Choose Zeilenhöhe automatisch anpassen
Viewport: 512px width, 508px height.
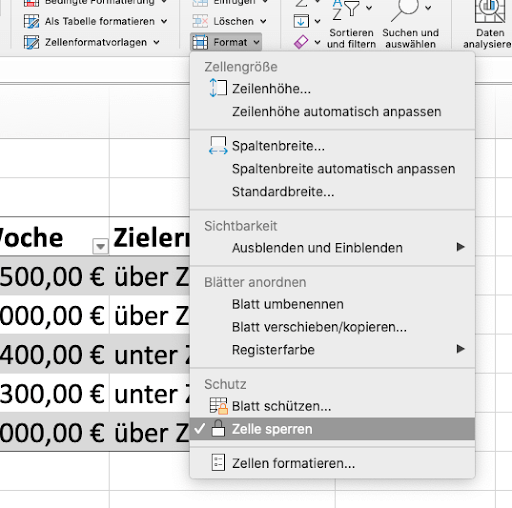(332, 112)
